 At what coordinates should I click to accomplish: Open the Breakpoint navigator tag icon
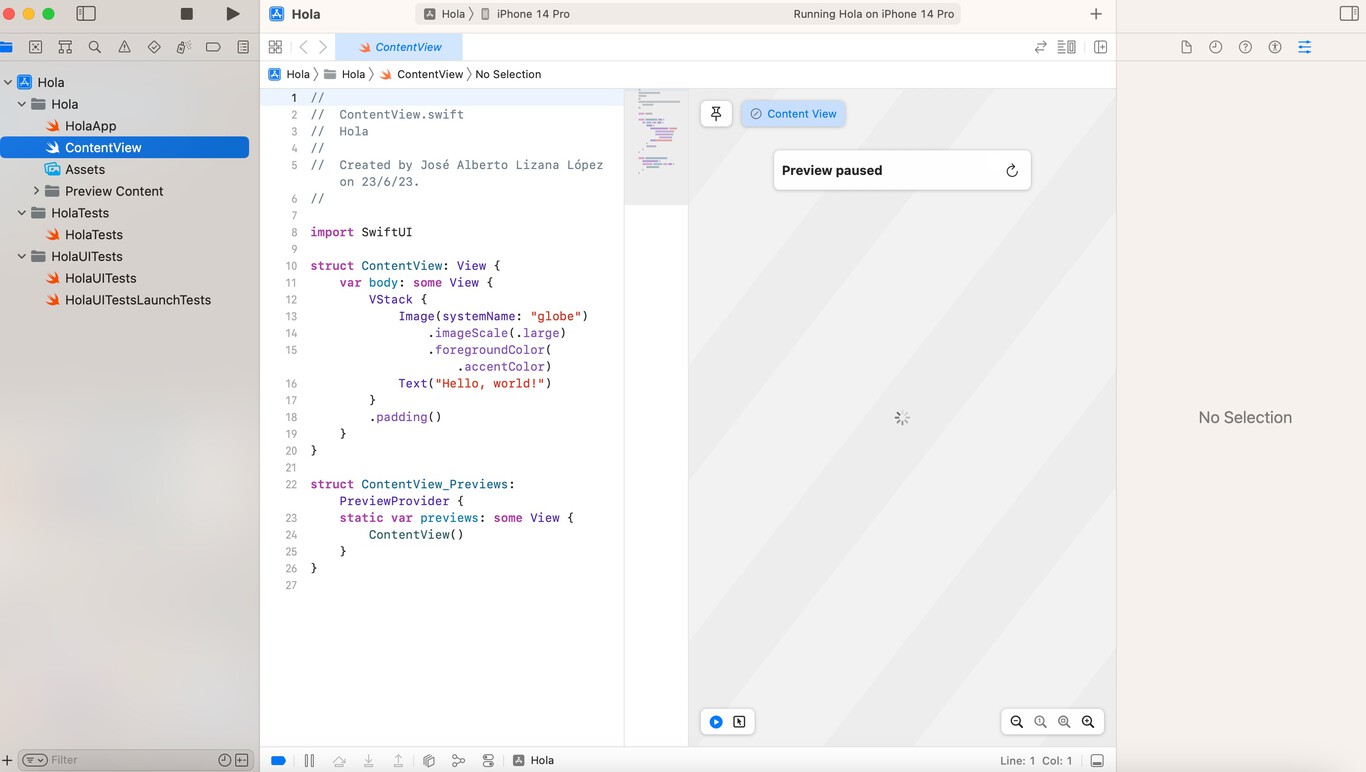point(213,46)
